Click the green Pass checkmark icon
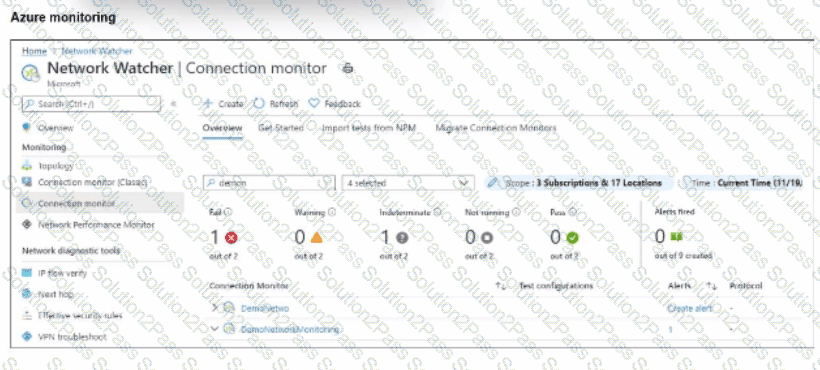Image resolution: width=820 pixels, height=370 pixels. tap(572, 238)
